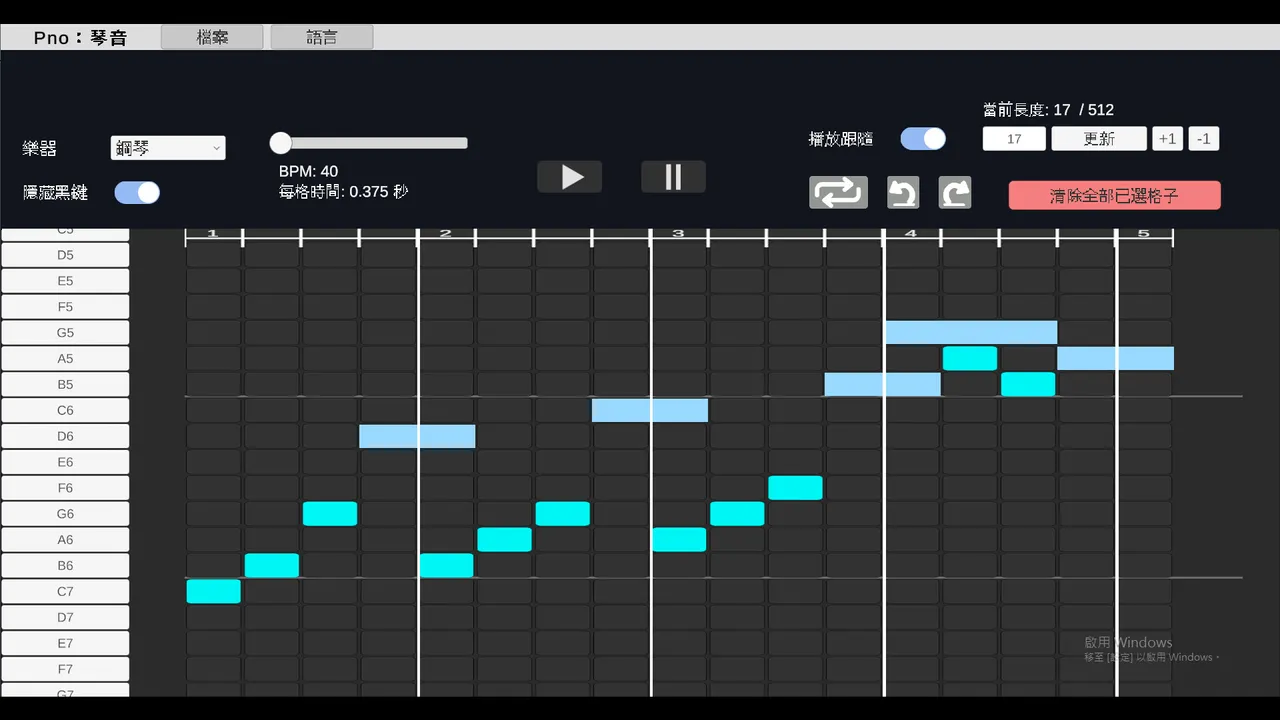The image size is (1280, 720).
Task: Click the E6 piano key
Action: pyautogui.click(x=65, y=462)
